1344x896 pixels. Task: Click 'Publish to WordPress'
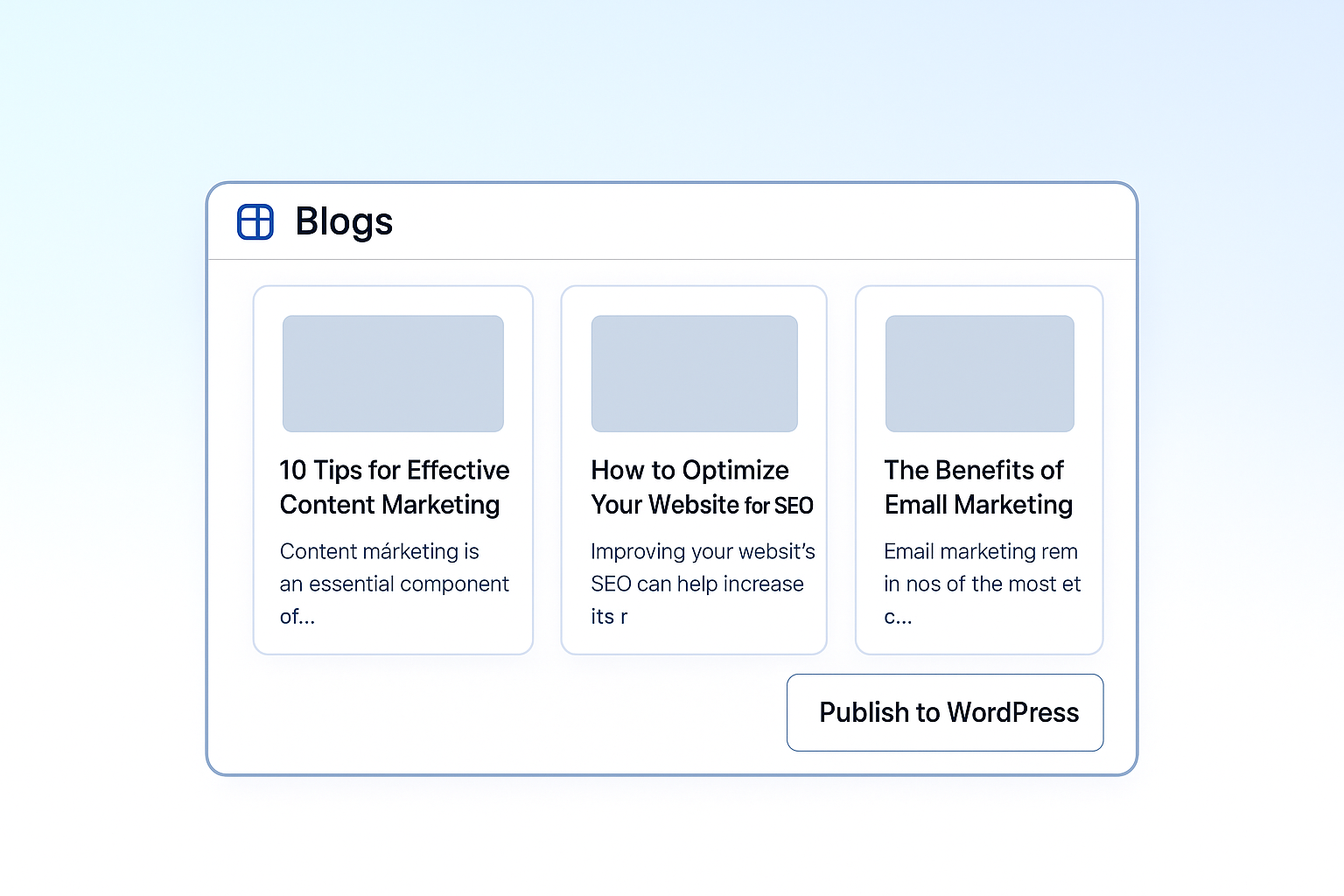point(945,712)
